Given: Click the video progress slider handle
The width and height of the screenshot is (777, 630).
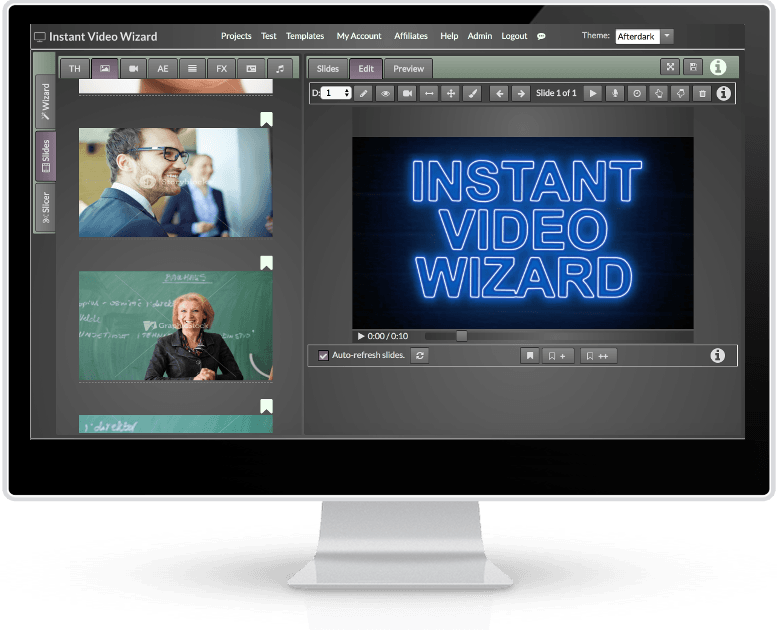Looking at the screenshot, I should (461, 336).
